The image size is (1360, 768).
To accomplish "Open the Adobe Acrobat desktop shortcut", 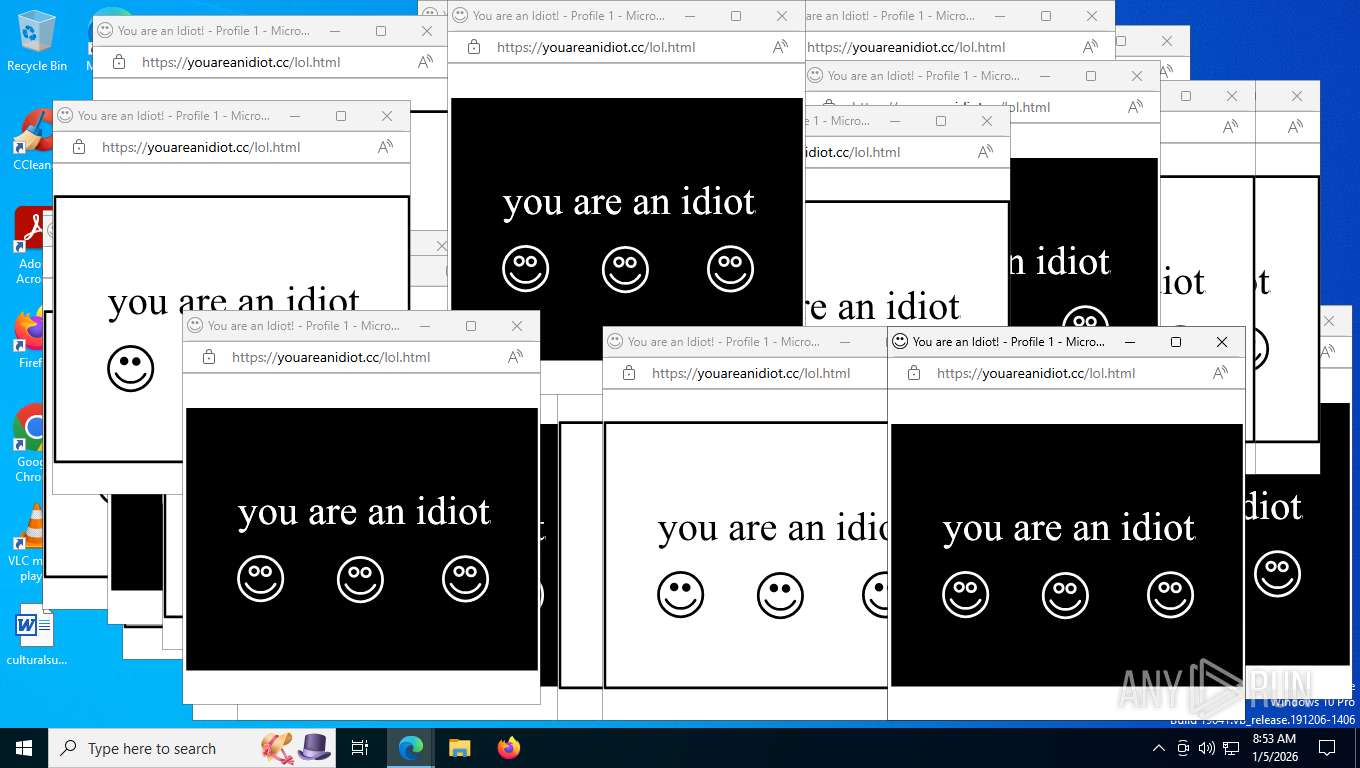I will 30,246.
